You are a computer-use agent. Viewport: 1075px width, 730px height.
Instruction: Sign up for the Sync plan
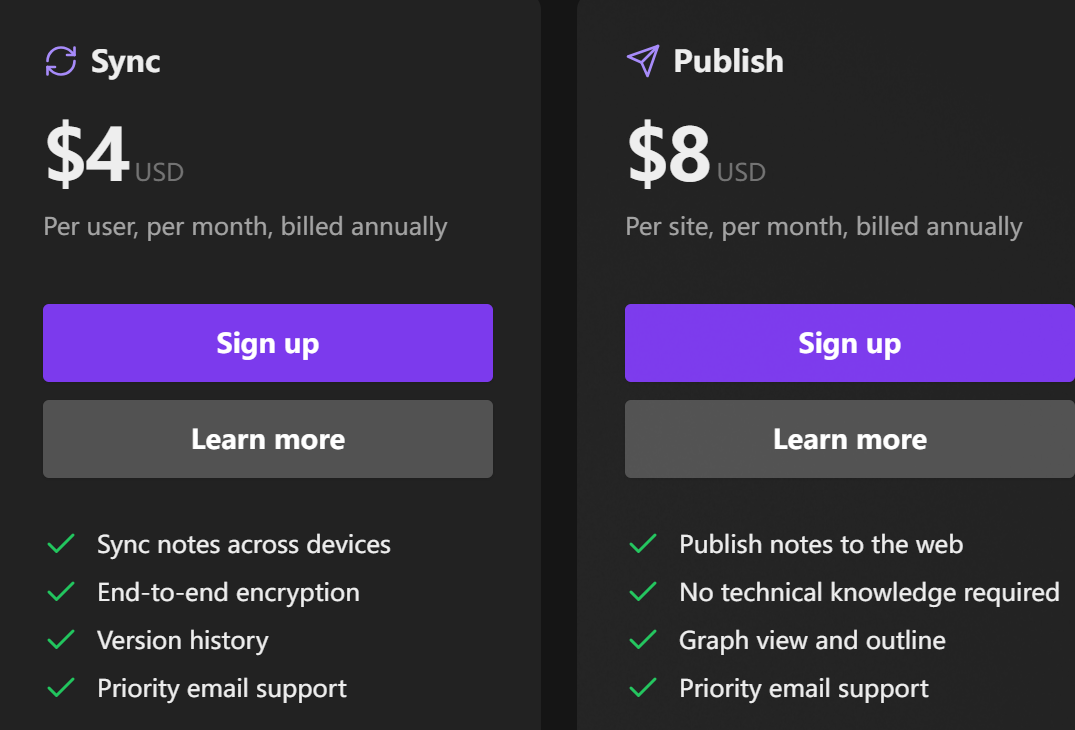268,343
